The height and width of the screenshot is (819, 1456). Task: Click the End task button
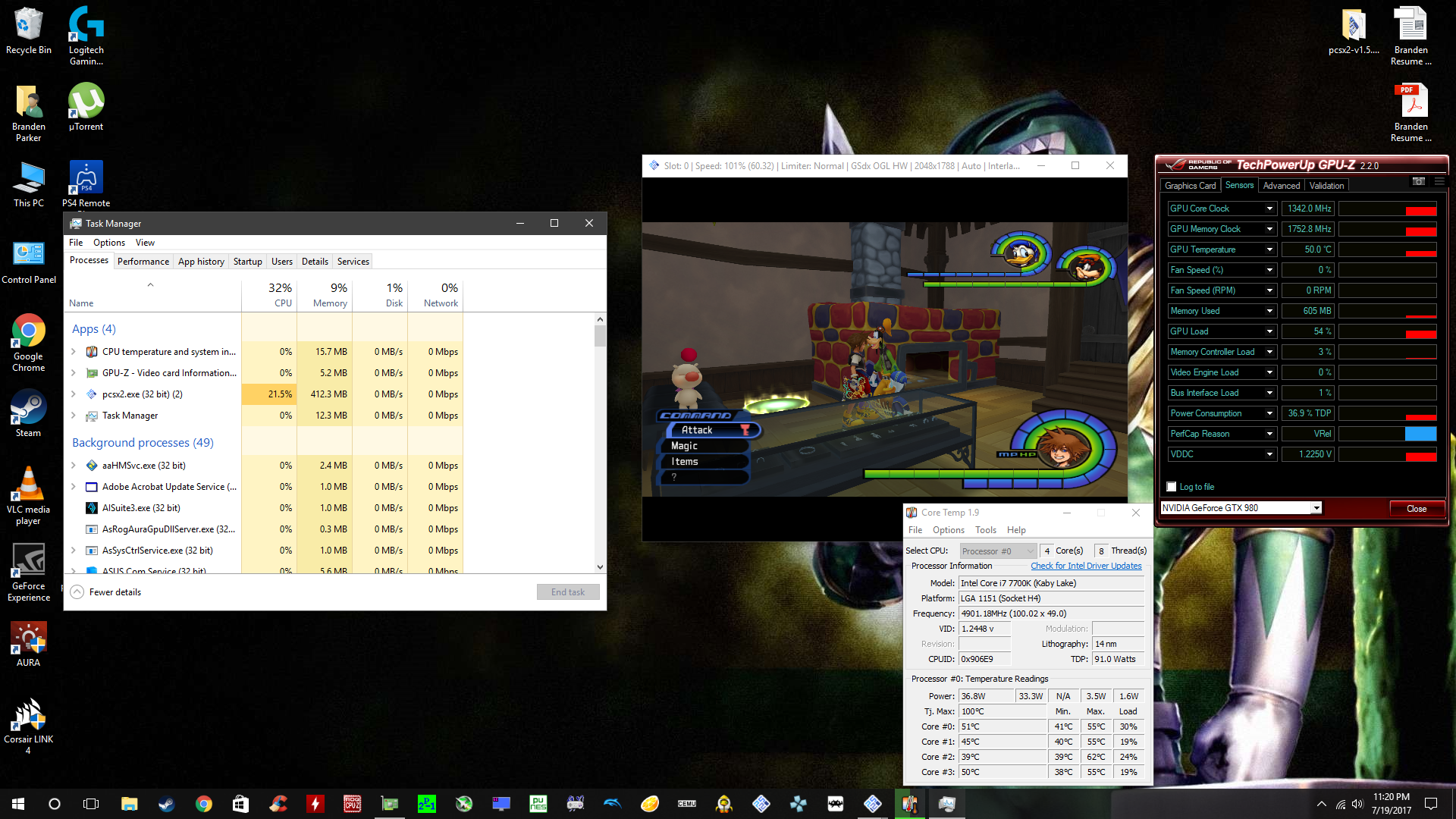(568, 592)
